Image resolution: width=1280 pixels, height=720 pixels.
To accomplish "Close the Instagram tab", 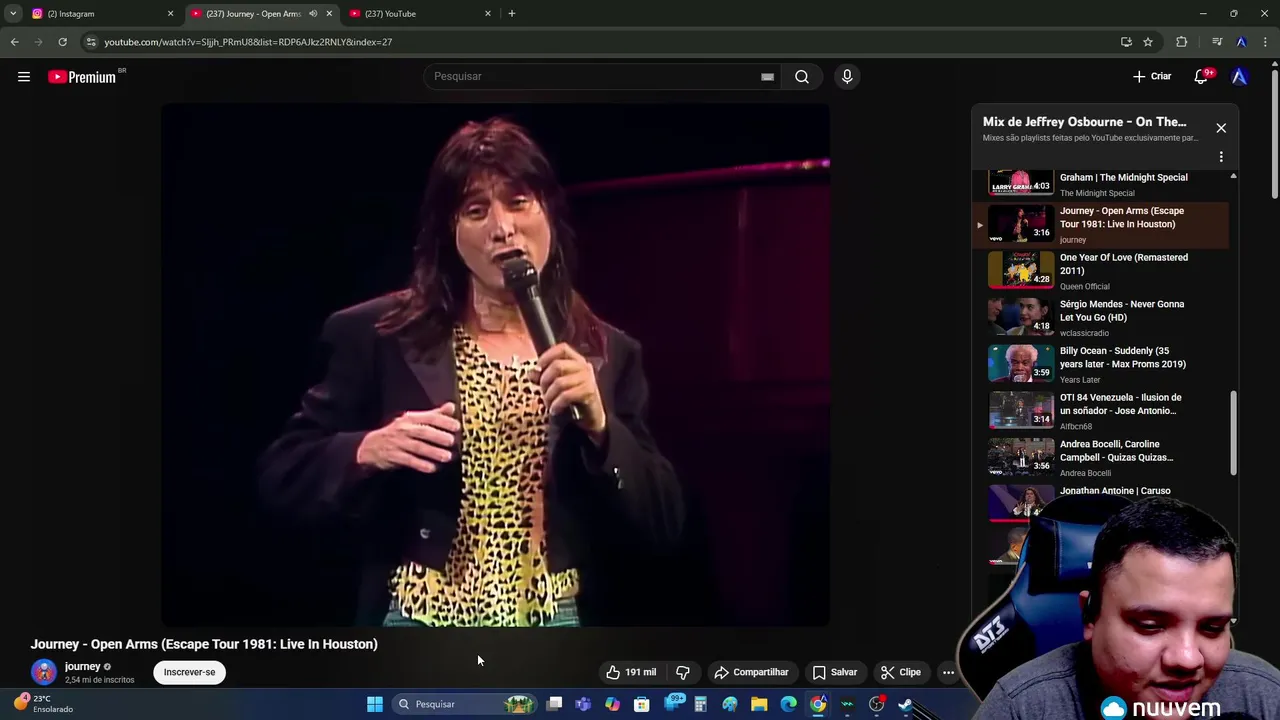I will click(170, 14).
